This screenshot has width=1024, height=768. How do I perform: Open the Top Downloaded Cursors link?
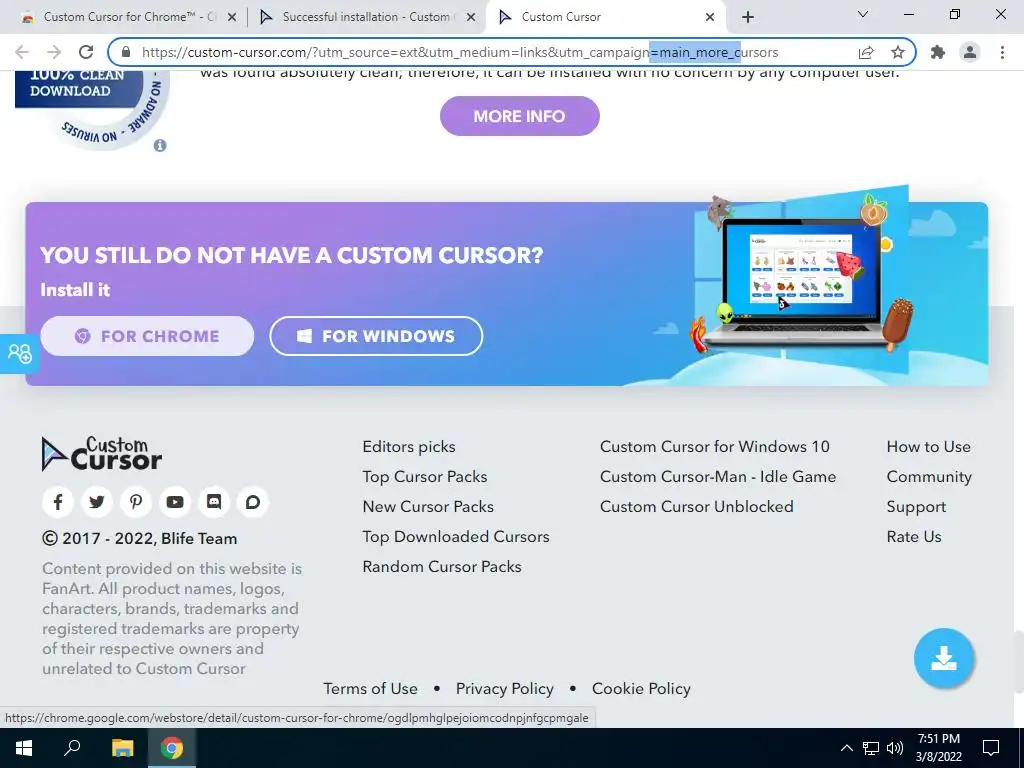[456, 537]
